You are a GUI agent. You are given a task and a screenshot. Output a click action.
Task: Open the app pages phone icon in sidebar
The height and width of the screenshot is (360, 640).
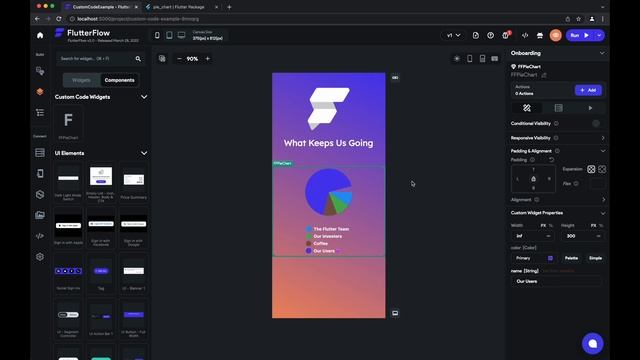pyautogui.click(x=40, y=173)
